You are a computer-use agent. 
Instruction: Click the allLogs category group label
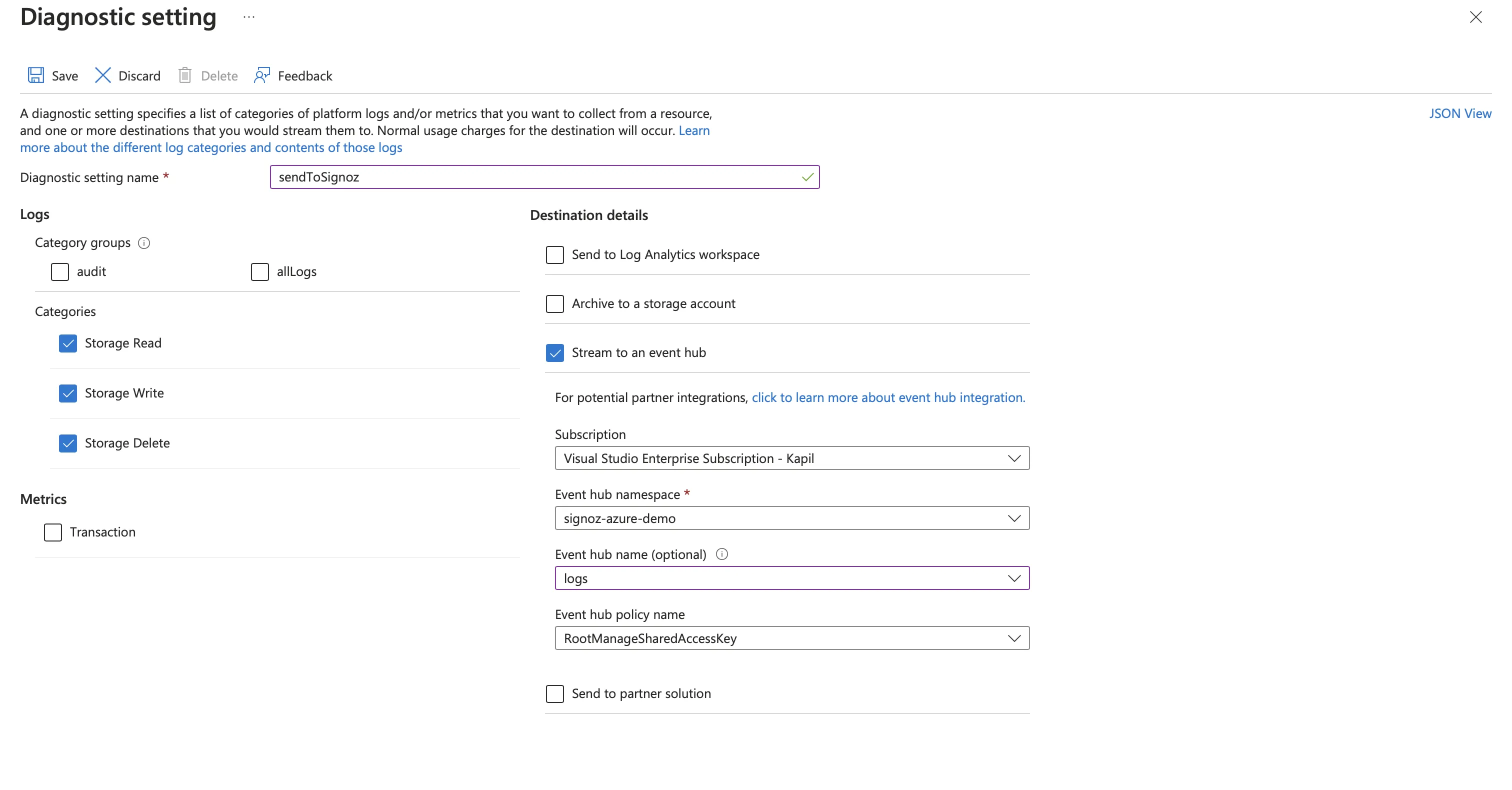pyautogui.click(x=296, y=271)
